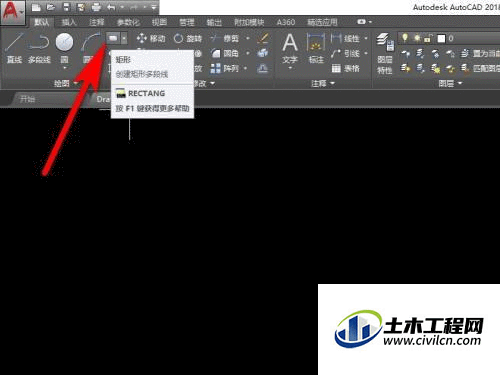The image size is (500, 375).
Task: Select the arc tool icon
Action: (x=91, y=43)
